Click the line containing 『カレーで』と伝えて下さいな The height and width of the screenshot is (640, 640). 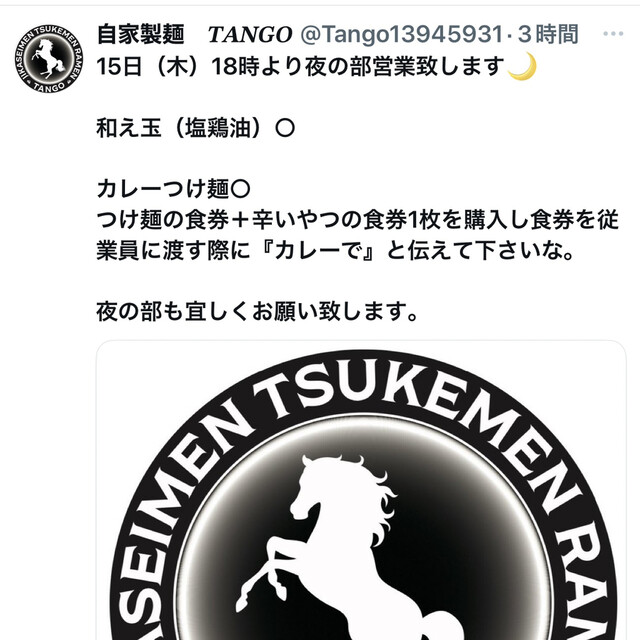click(x=336, y=251)
